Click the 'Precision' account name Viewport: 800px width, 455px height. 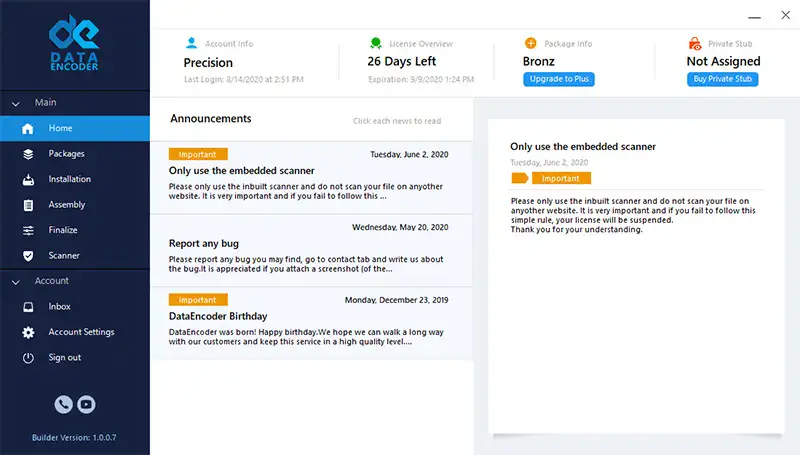[x=208, y=63]
